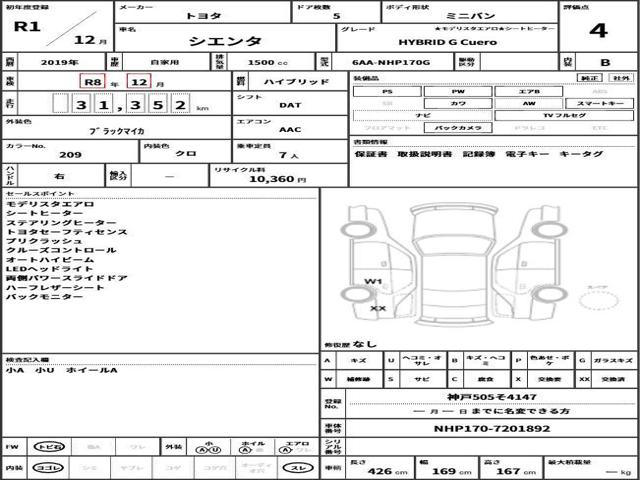Viewport: 640px width, 480px height.
Task: Click the displacement value "1500 cc"
Action: click(x=268, y=62)
